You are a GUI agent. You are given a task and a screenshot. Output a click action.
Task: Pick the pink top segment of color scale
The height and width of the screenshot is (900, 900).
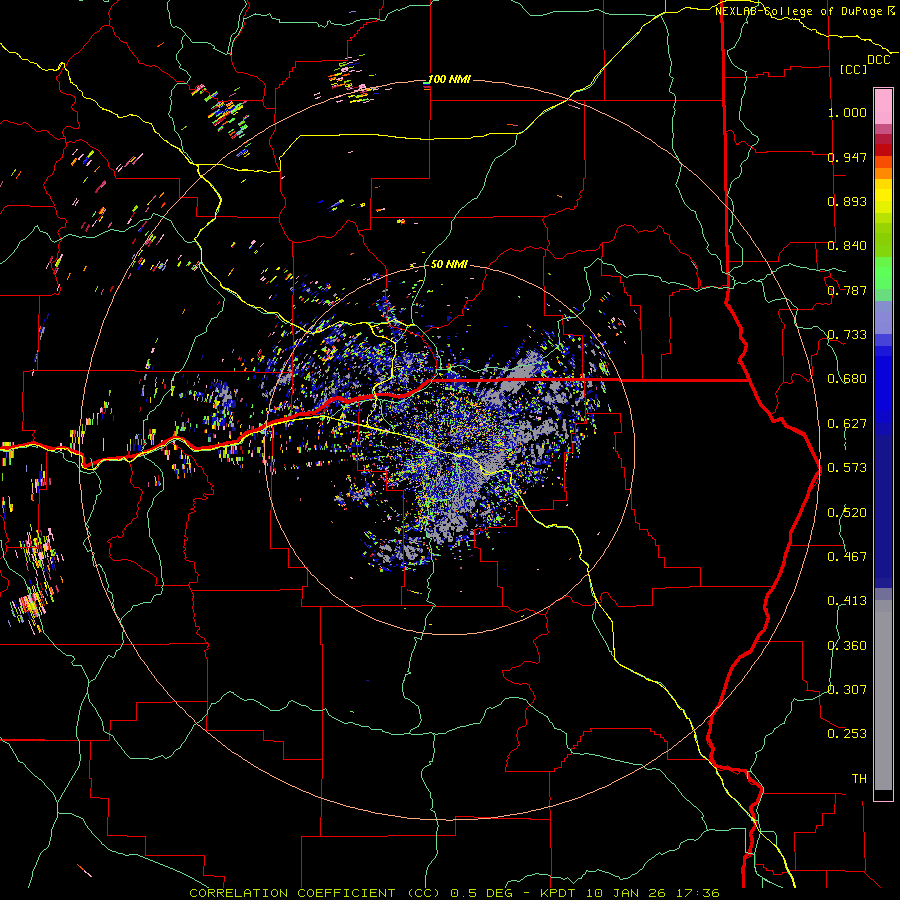tap(883, 106)
